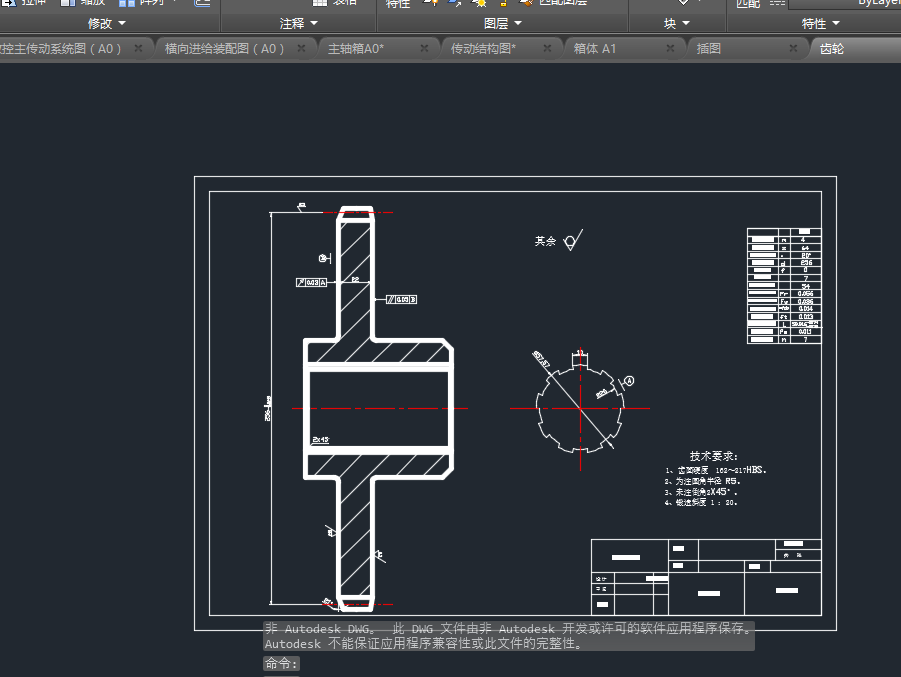Click the 缩放 scale tool icon

(68, 3)
